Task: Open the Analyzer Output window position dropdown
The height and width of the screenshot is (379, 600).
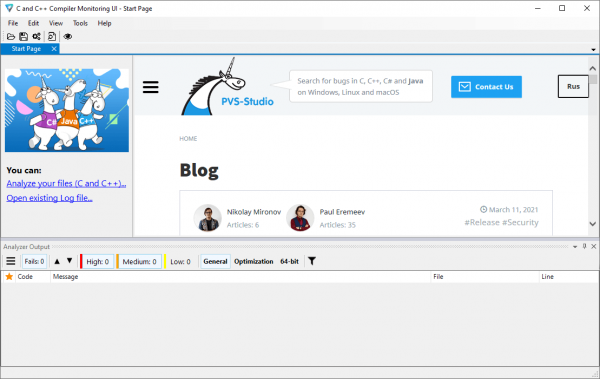Action: (575, 247)
